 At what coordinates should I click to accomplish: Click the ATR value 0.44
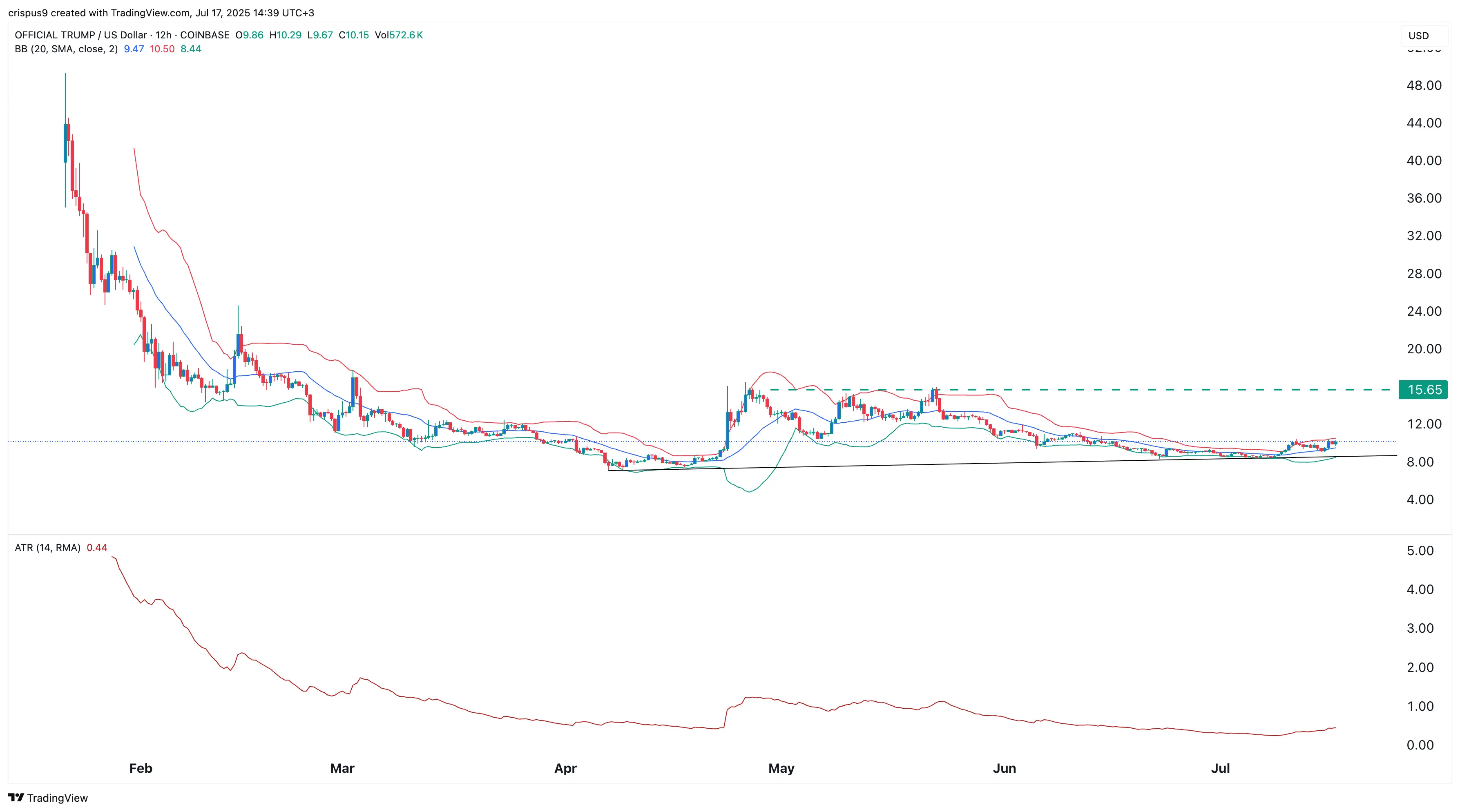pyautogui.click(x=97, y=548)
